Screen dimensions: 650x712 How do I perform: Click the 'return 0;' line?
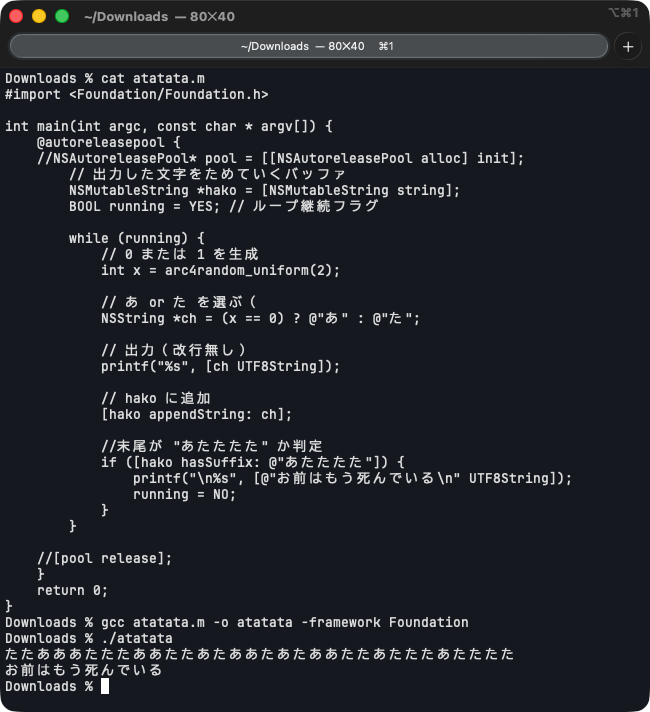pyautogui.click(x=72, y=590)
